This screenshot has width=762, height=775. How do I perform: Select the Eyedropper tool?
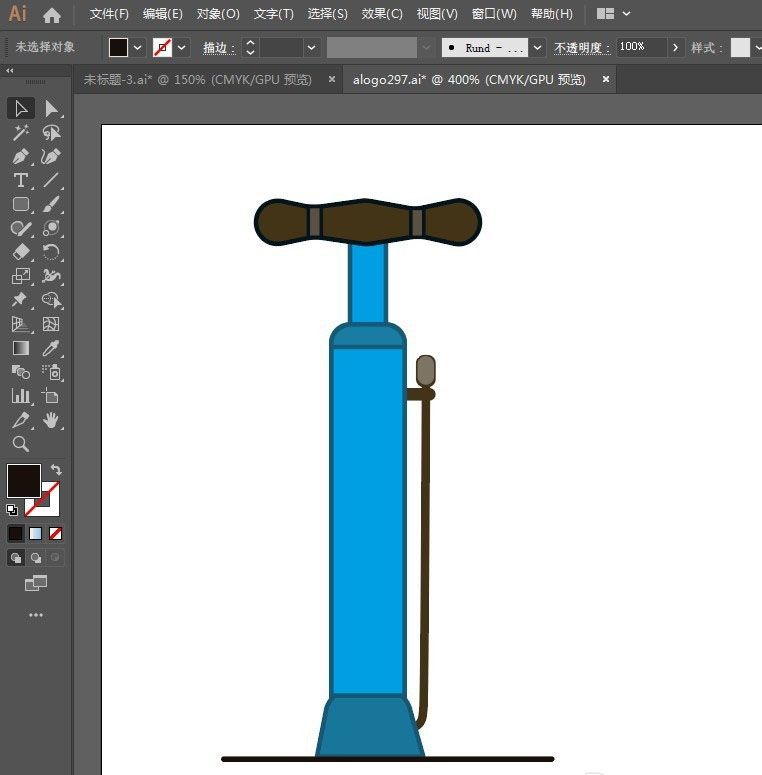click(51, 348)
